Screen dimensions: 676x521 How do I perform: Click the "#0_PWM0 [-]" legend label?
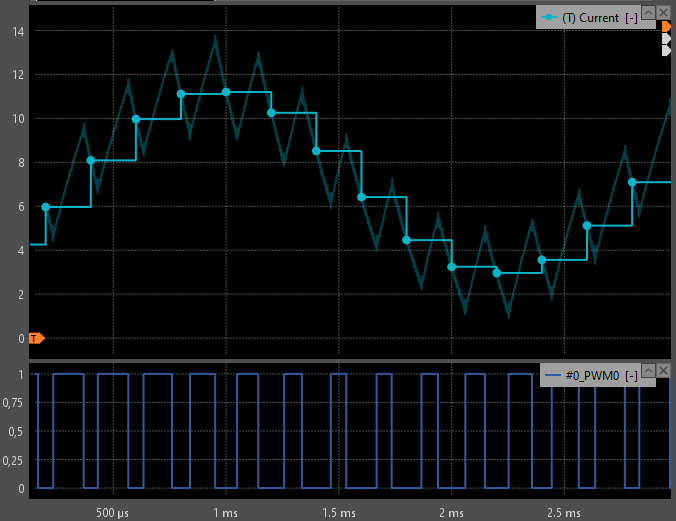tap(601, 376)
